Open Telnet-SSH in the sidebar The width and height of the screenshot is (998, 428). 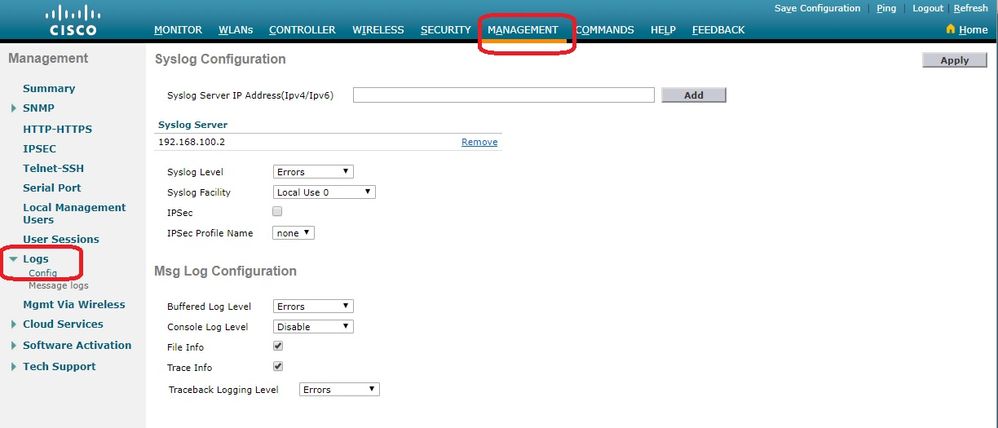click(53, 169)
